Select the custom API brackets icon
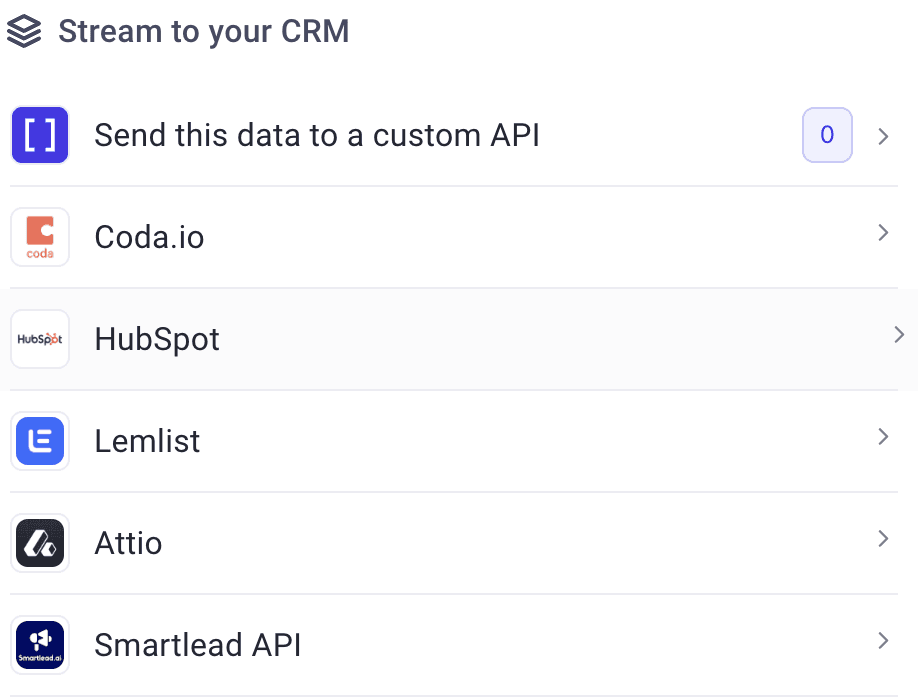The width and height of the screenshot is (918, 700). (39, 134)
